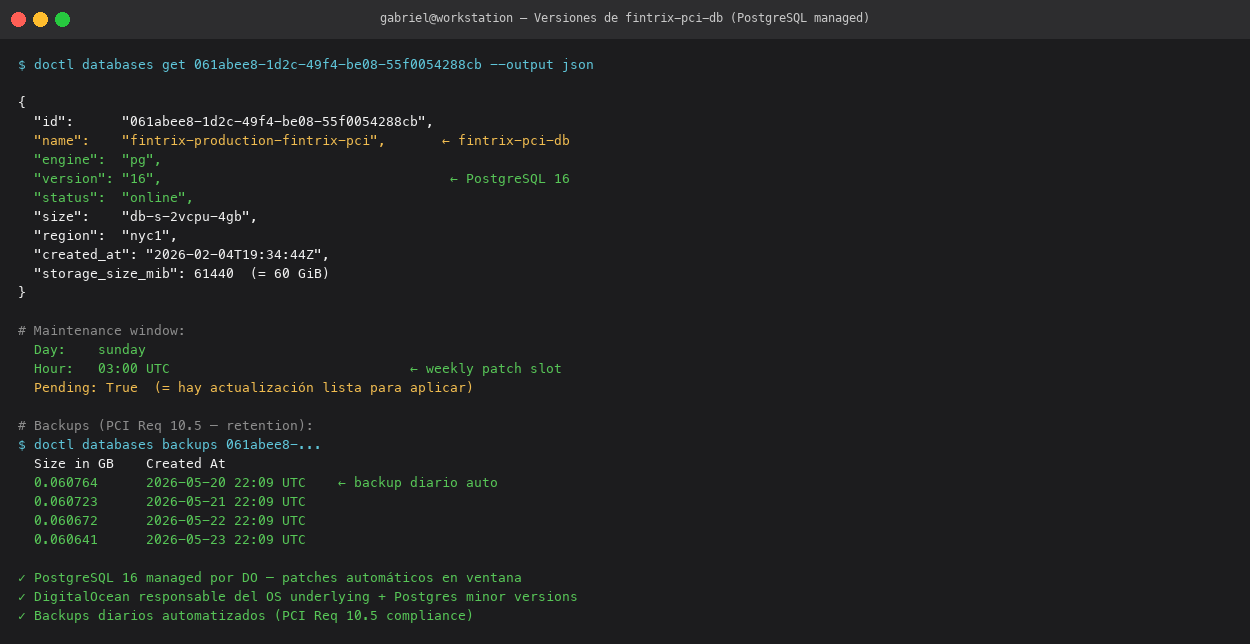Select the "status": "online" line
Viewport: 1250px width, 644px height.
tap(114, 197)
